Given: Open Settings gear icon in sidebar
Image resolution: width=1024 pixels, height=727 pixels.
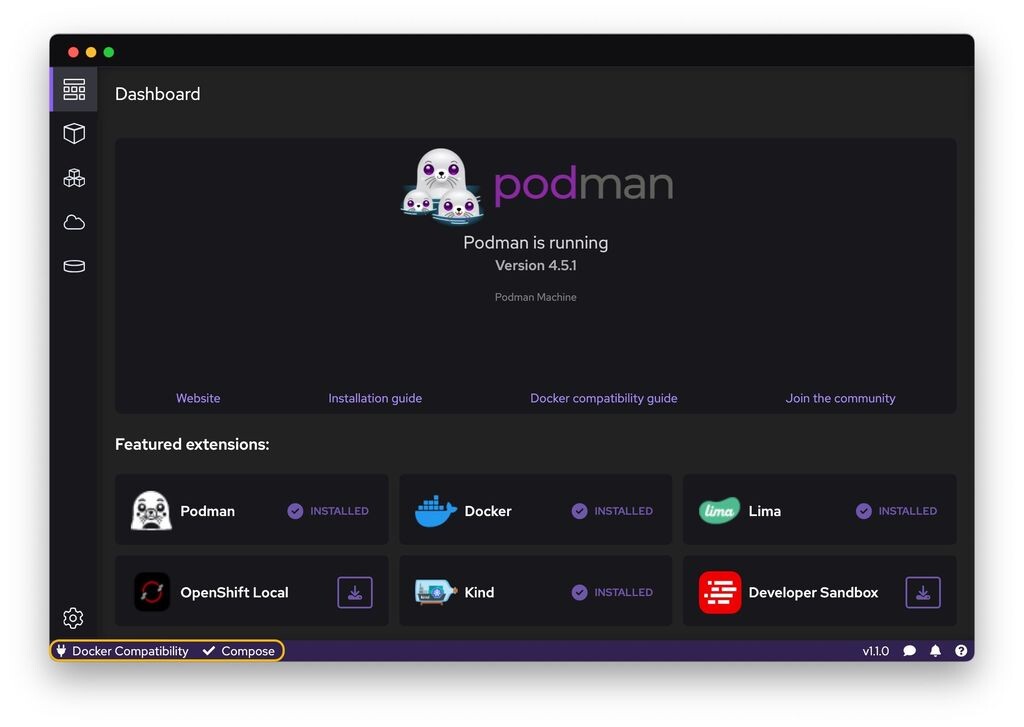Looking at the screenshot, I should point(73,618).
